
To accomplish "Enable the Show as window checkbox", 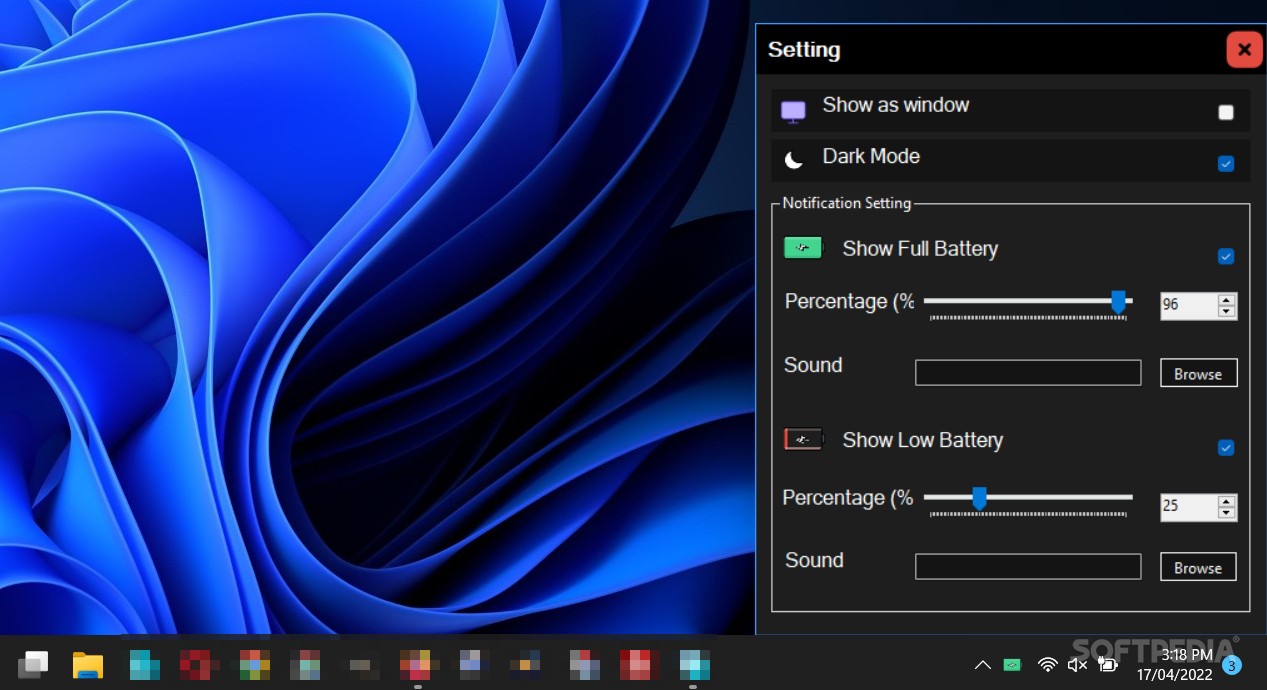I will pos(1226,112).
